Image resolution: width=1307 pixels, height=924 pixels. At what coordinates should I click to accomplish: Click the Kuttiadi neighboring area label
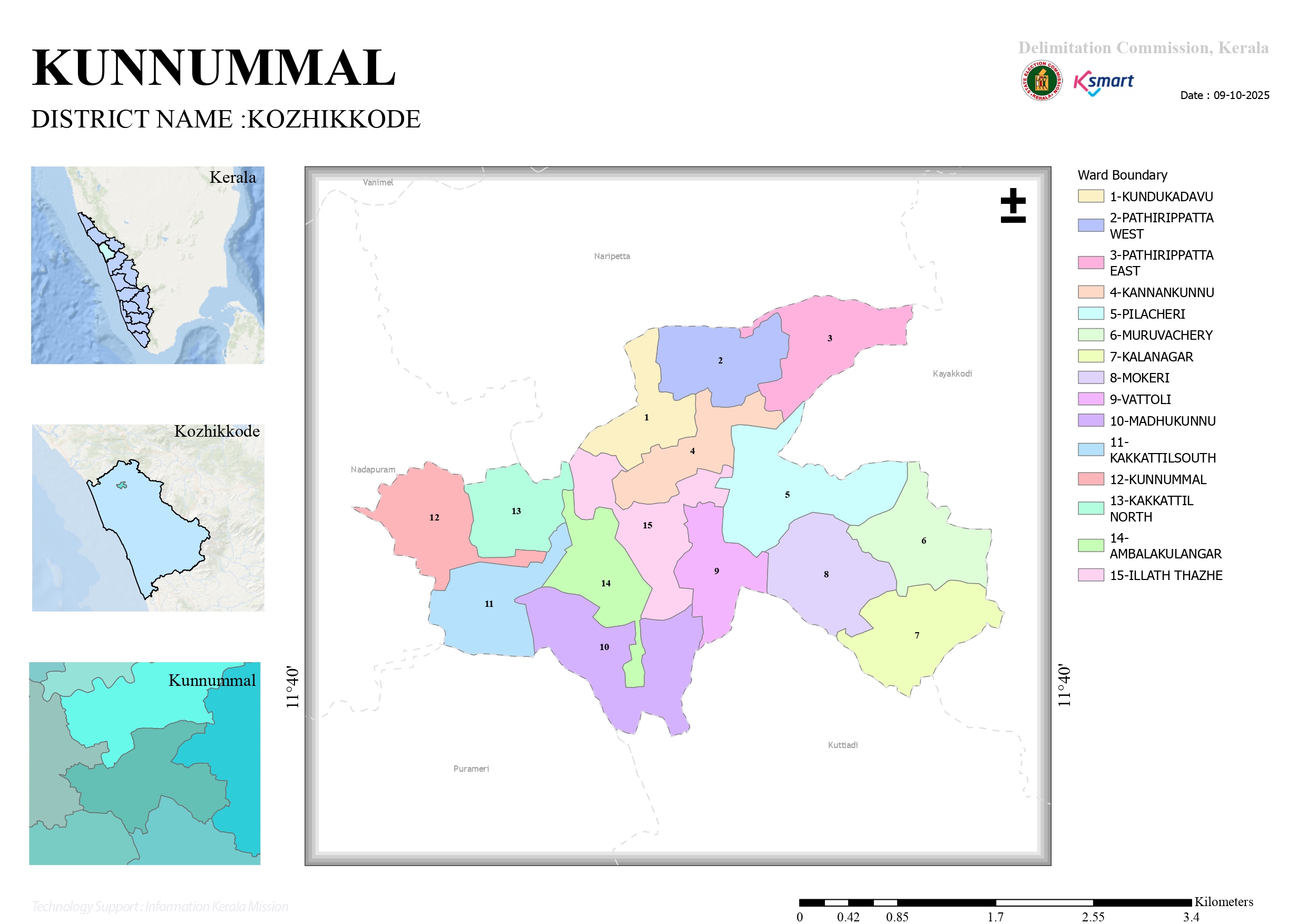click(842, 745)
